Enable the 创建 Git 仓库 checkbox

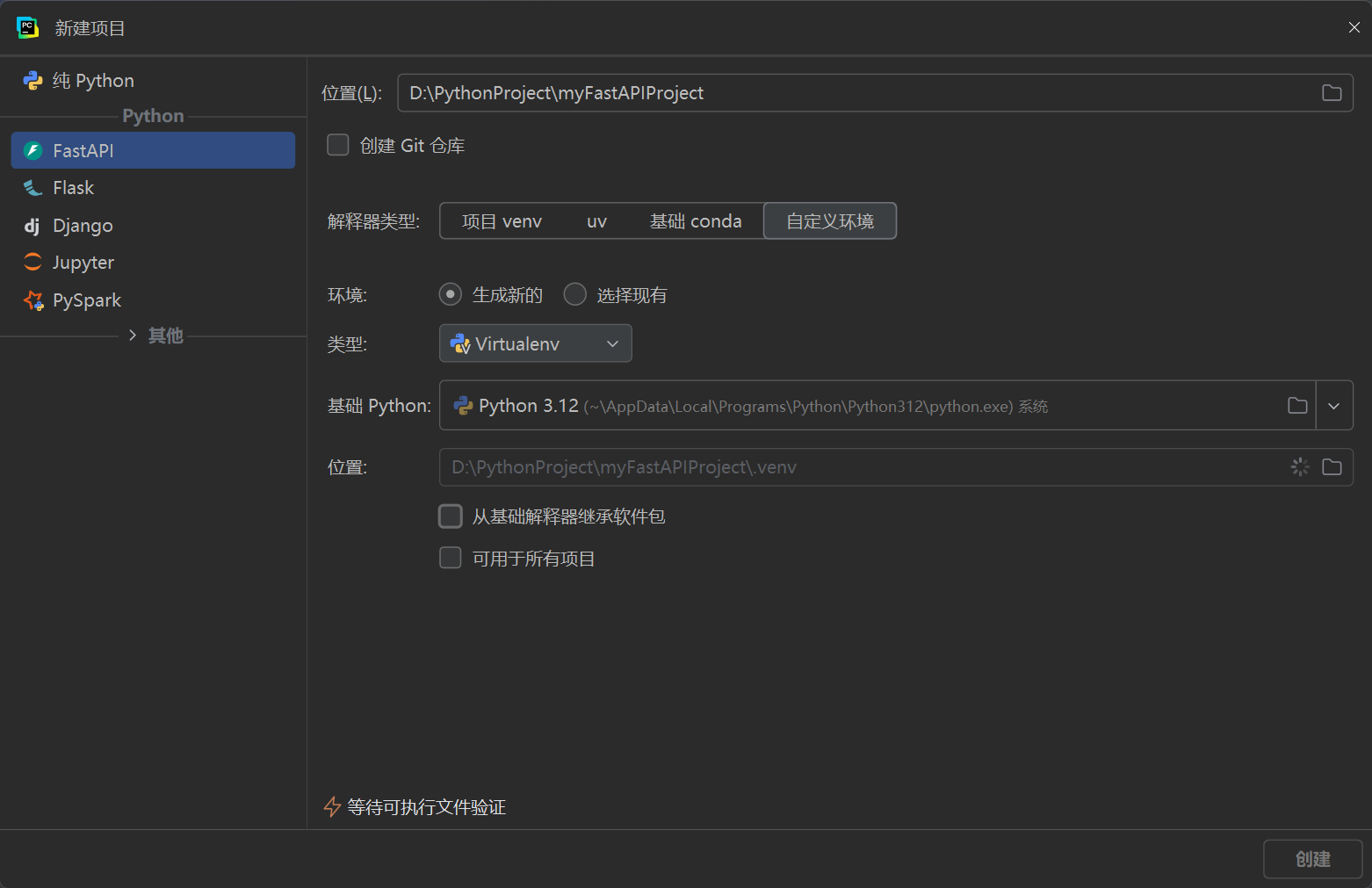(338, 145)
